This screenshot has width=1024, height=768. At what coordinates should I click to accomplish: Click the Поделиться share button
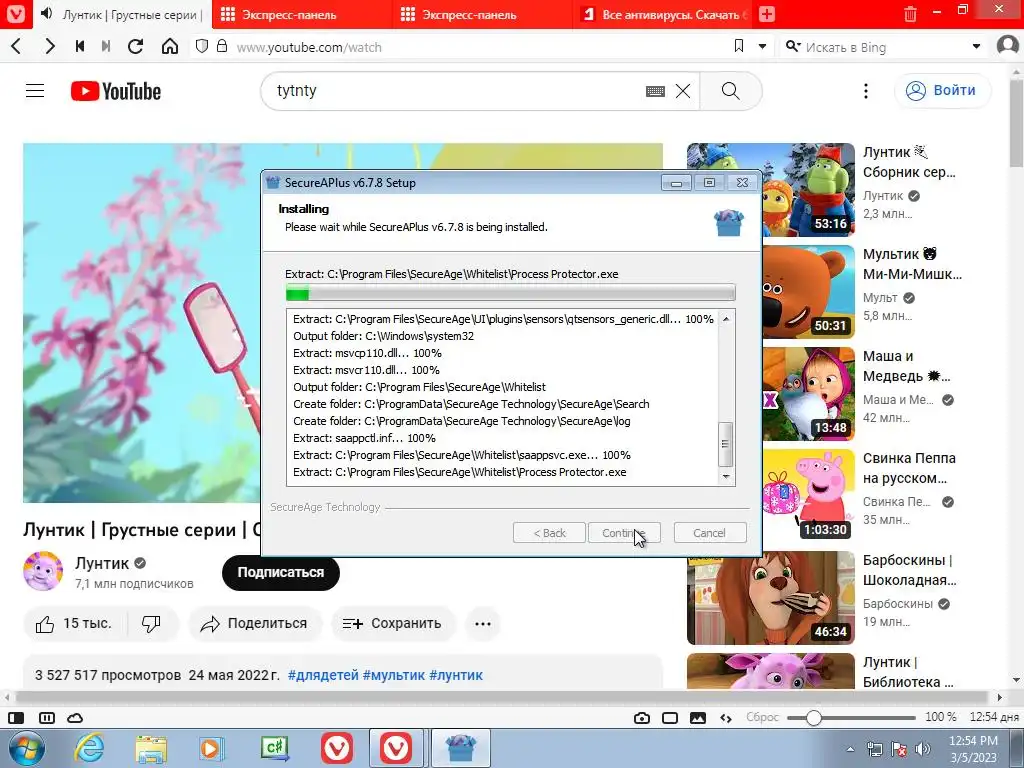tap(255, 624)
